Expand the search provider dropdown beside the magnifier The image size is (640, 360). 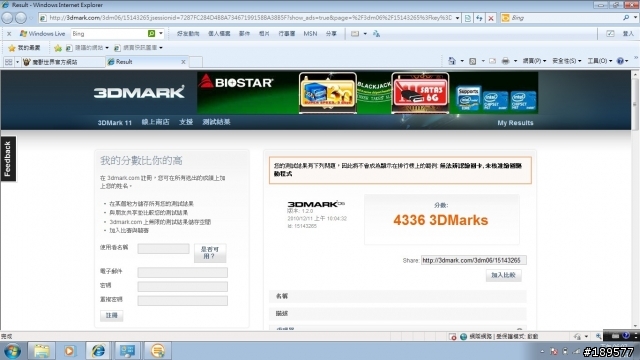[636, 18]
